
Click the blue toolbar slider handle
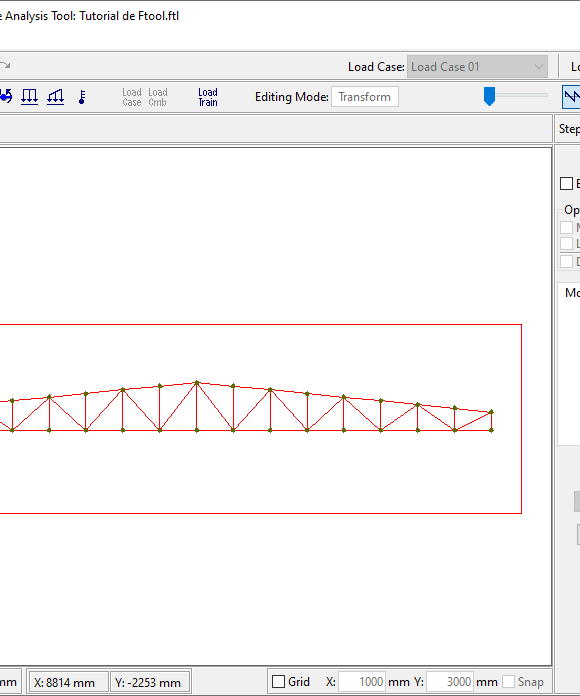489,96
